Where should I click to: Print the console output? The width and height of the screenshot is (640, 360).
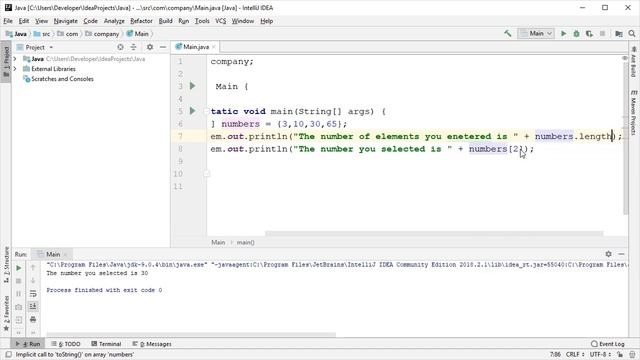33,319
